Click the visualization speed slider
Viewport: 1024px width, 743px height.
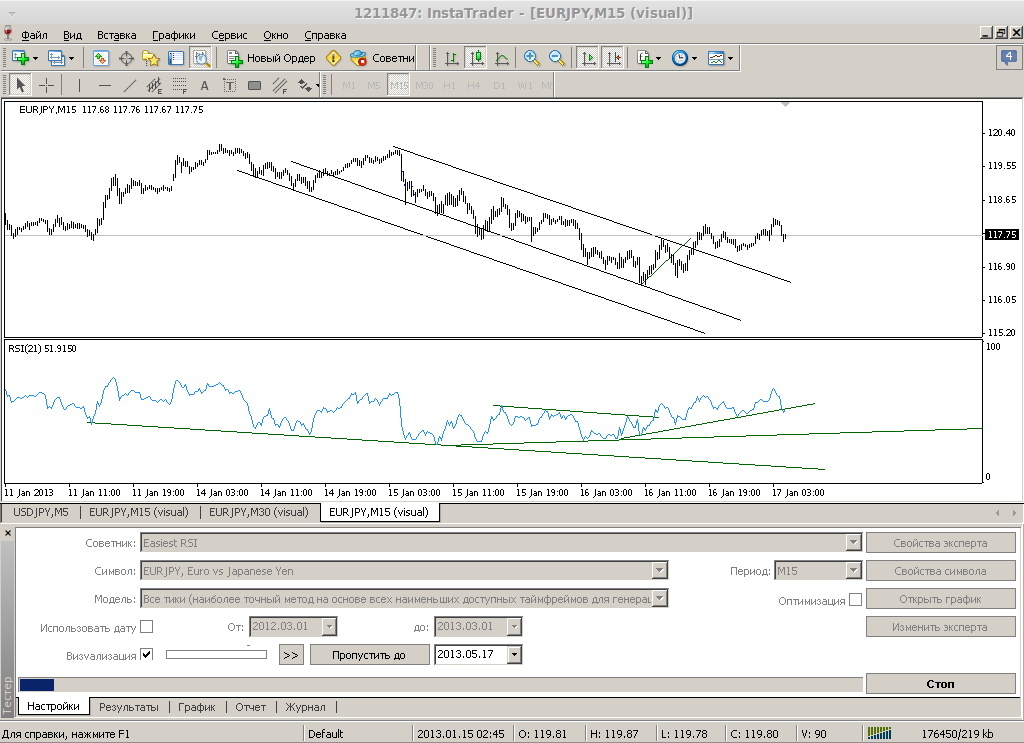pyautogui.click(x=216, y=654)
